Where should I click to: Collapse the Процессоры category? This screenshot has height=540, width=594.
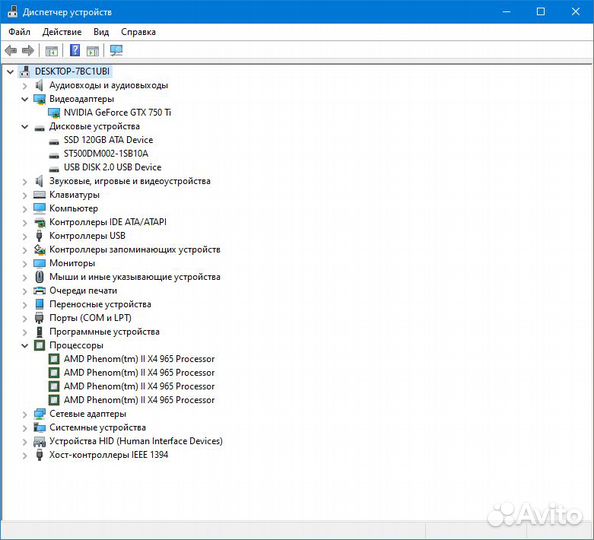[x=25, y=346]
